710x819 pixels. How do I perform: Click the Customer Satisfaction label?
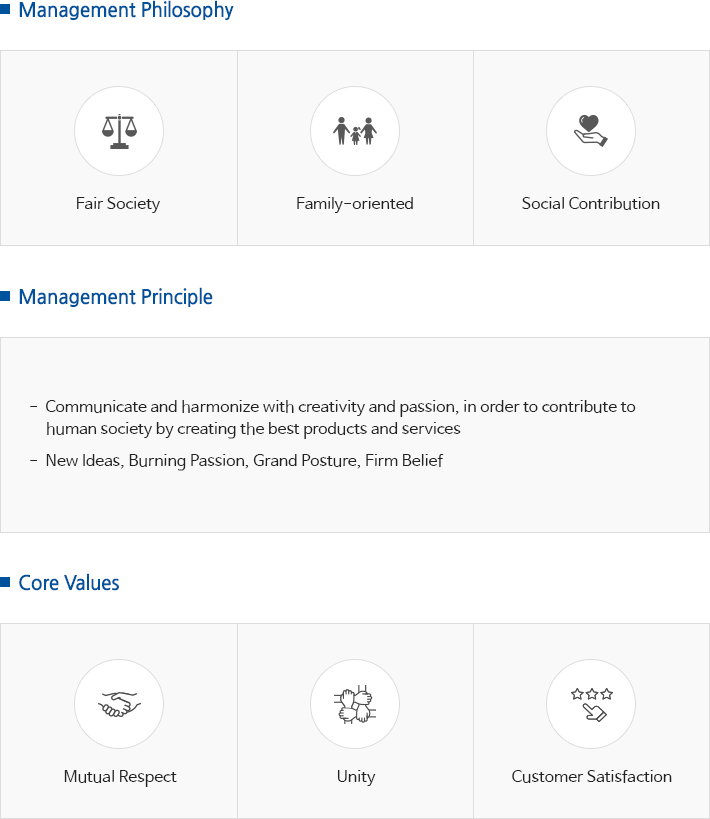tap(591, 776)
